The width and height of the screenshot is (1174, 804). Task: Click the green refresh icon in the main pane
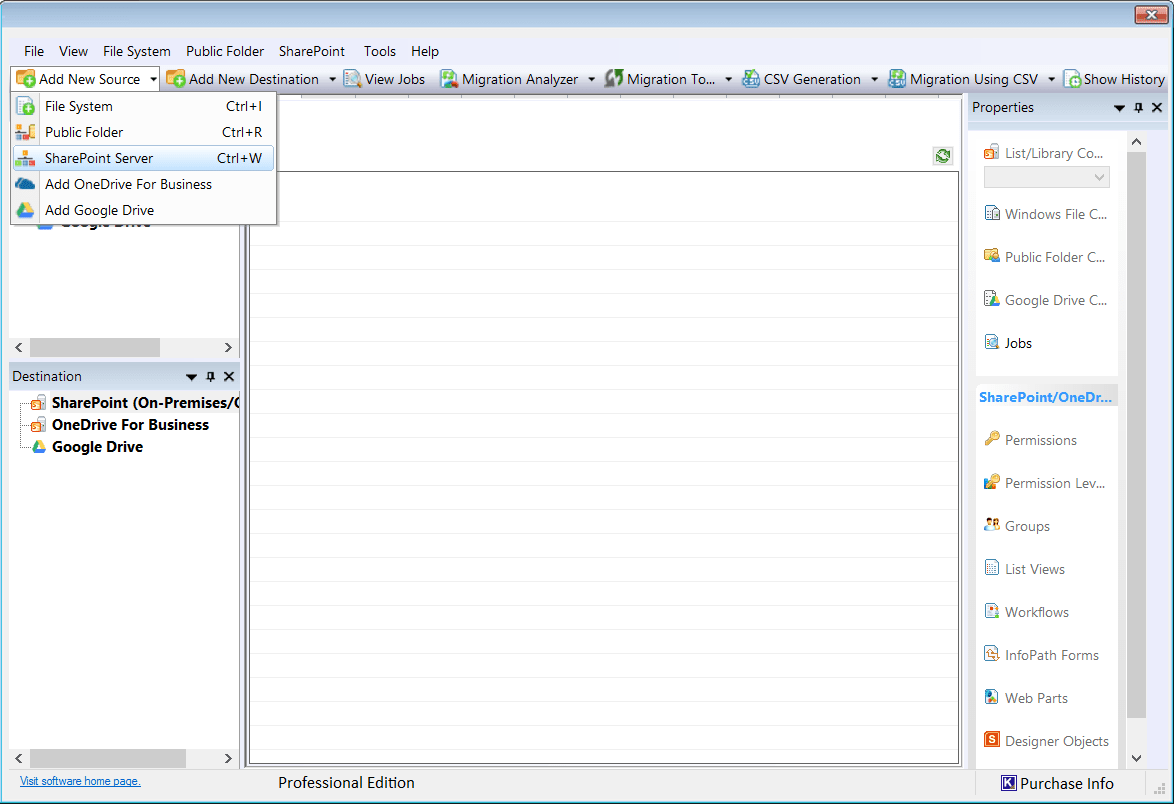pyautogui.click(x=943, y=156)
